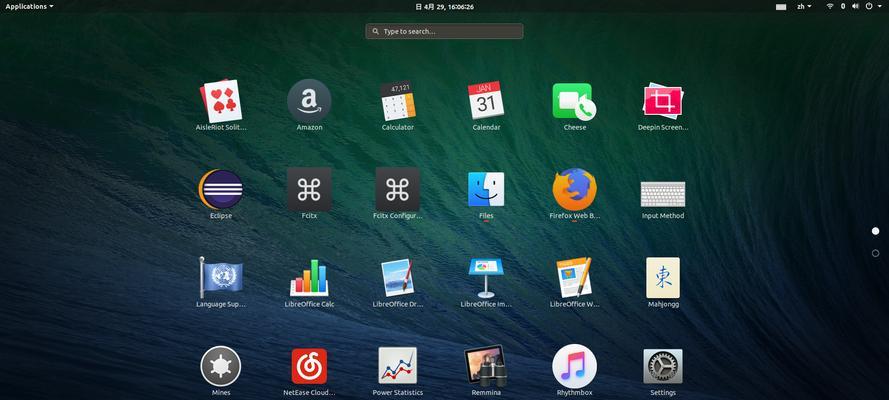The width and height of the screenshot is (889, 400).
Task: Click the Bluetooth status icon
Action: [843, 6]
